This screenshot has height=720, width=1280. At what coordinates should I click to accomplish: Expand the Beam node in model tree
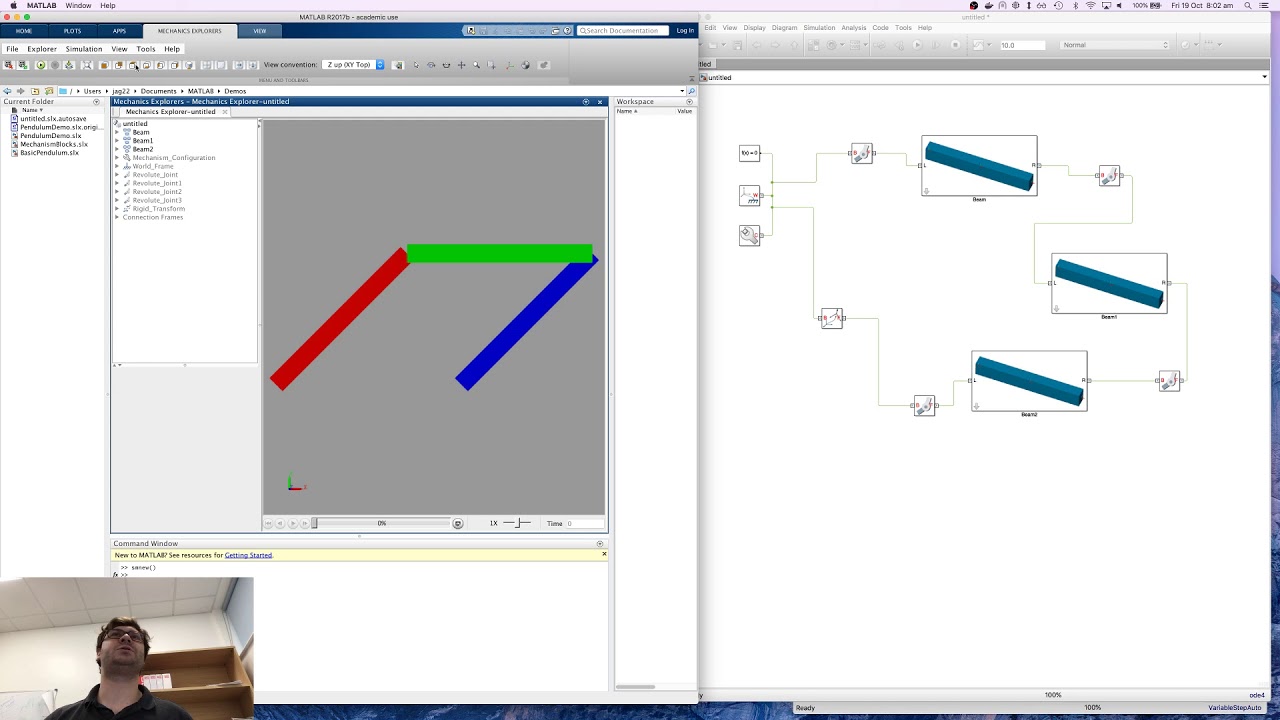click(x=117, y=132)
